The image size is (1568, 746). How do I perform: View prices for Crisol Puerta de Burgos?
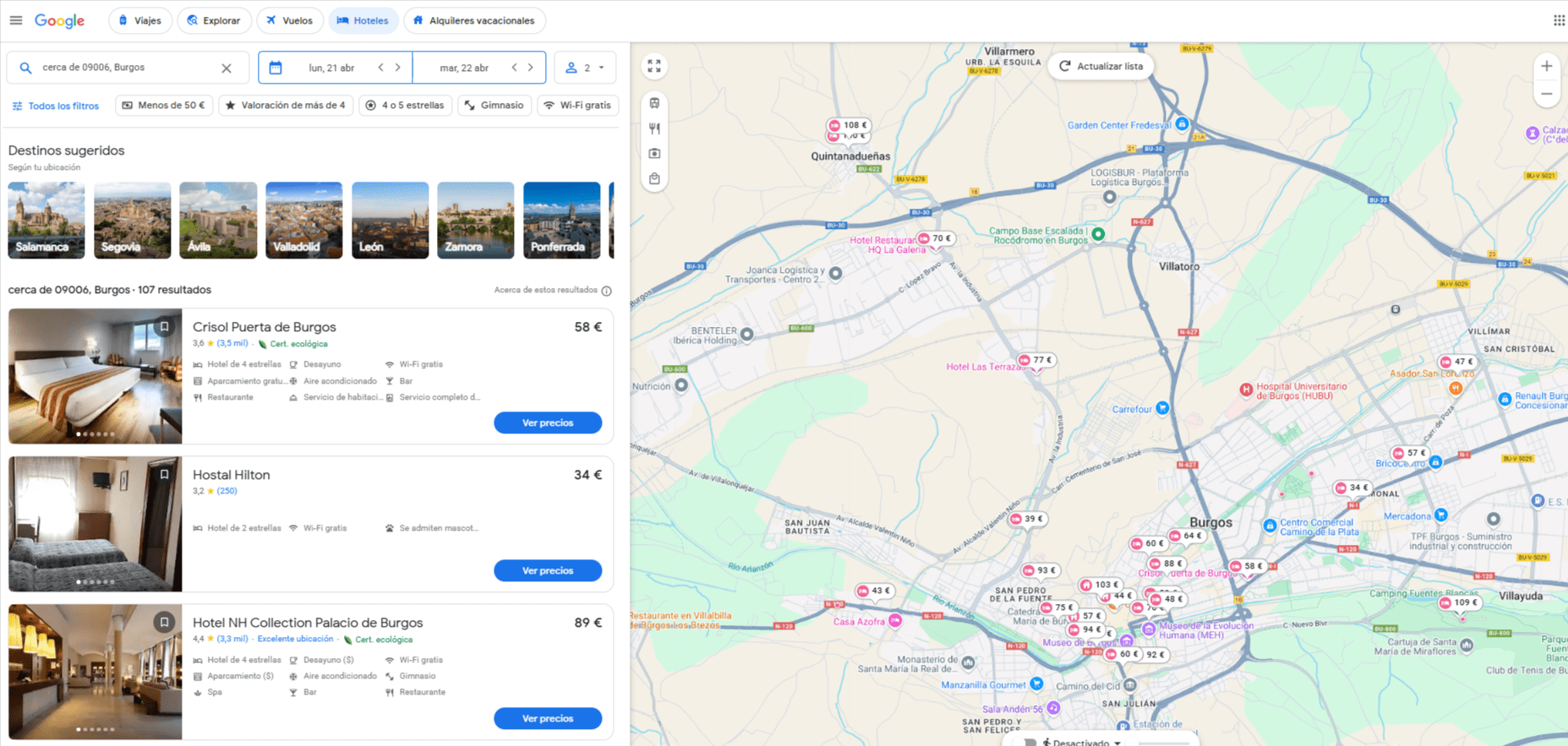coord(548,422)
